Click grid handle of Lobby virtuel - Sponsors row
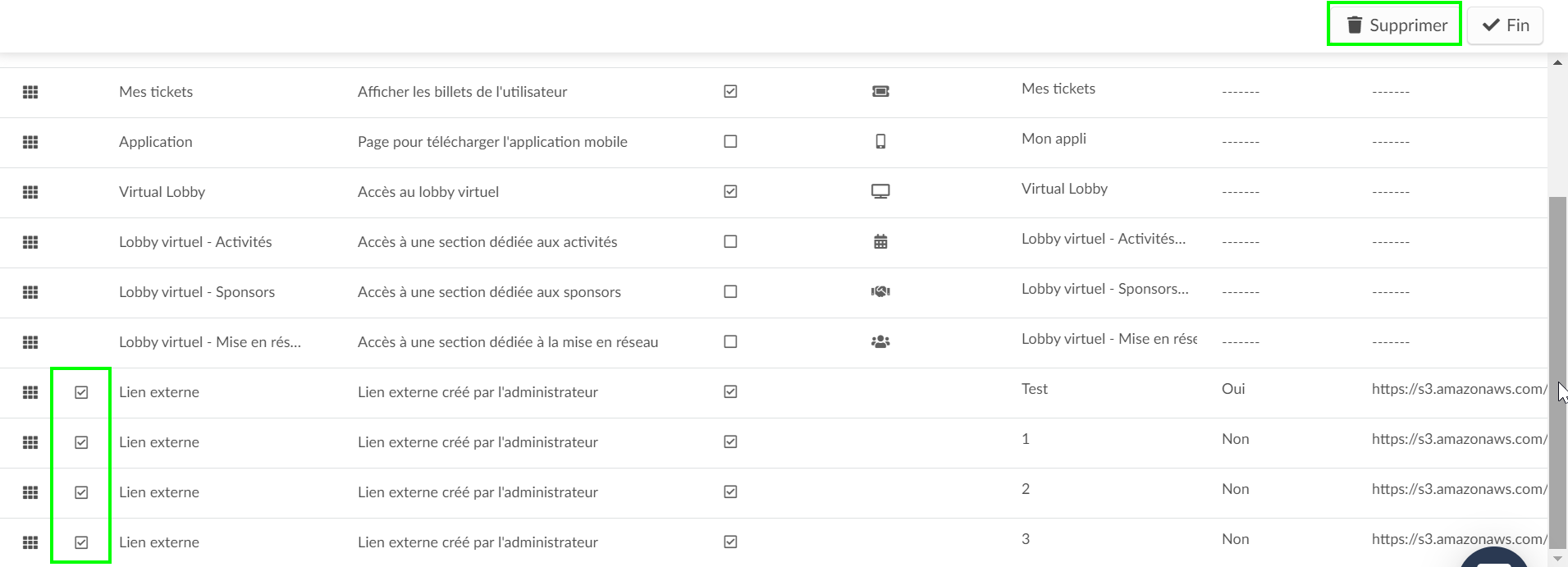This screenshot has width=1568, height=567. pos(30,292)
